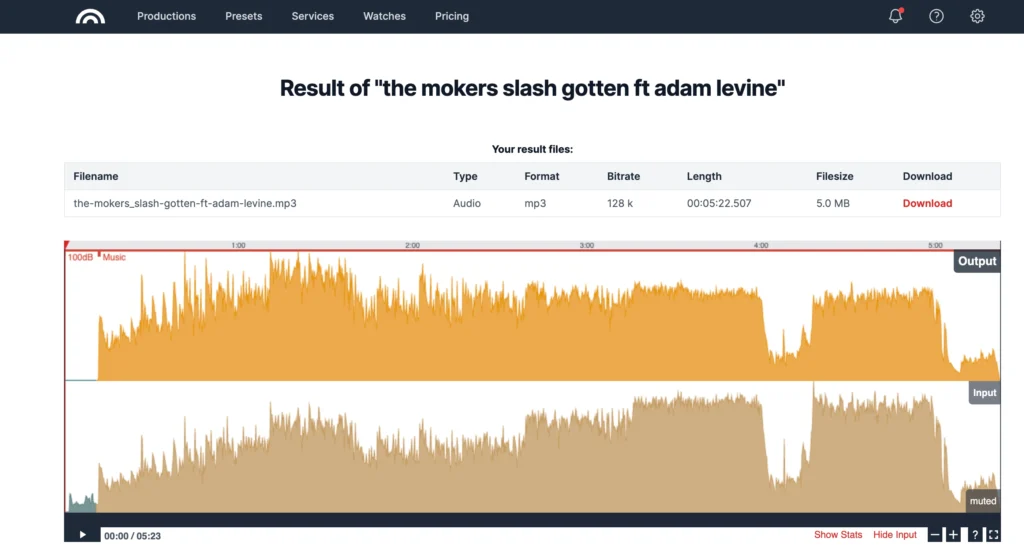Toggle the Input track label

point(984,393)
